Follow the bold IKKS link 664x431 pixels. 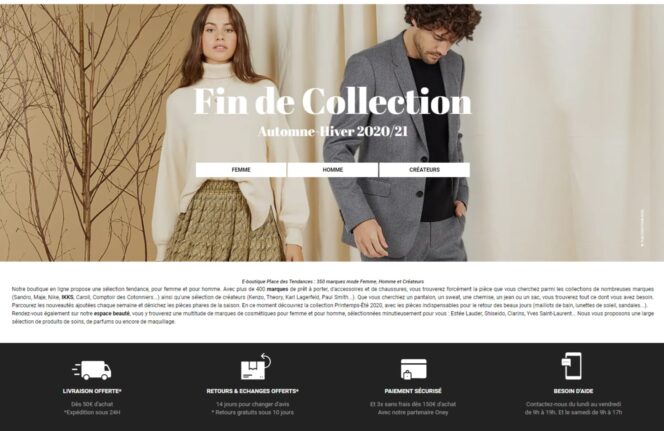click(67, 297)
